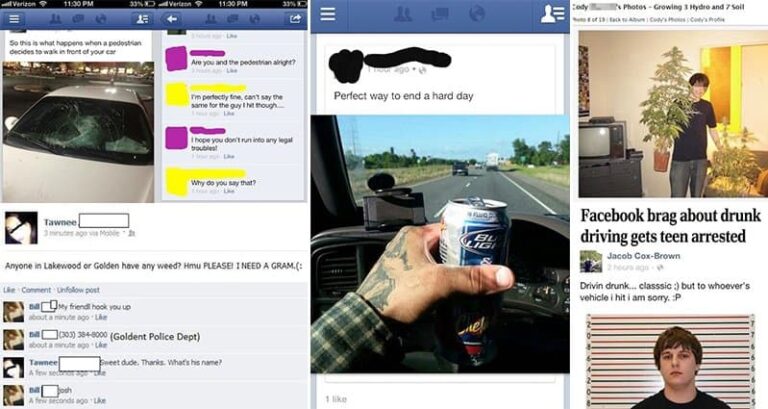
Task: Click Unfollow post link
Action: click(78, 290)
